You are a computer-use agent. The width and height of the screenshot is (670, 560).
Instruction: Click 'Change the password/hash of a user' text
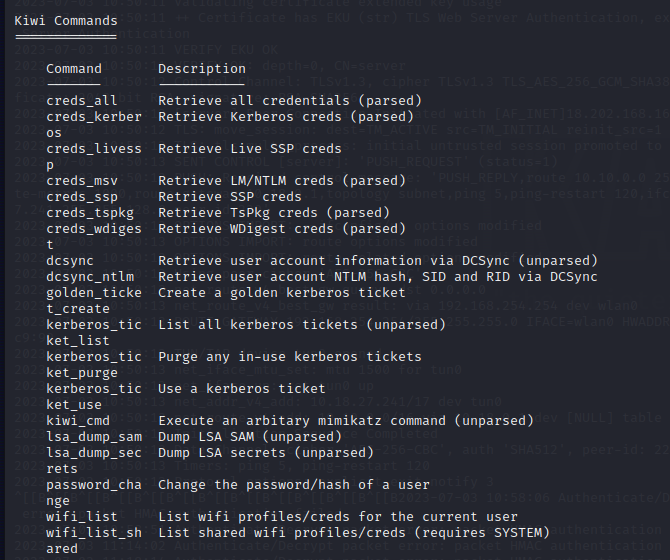pyautogui.click(x=294, y=485)
